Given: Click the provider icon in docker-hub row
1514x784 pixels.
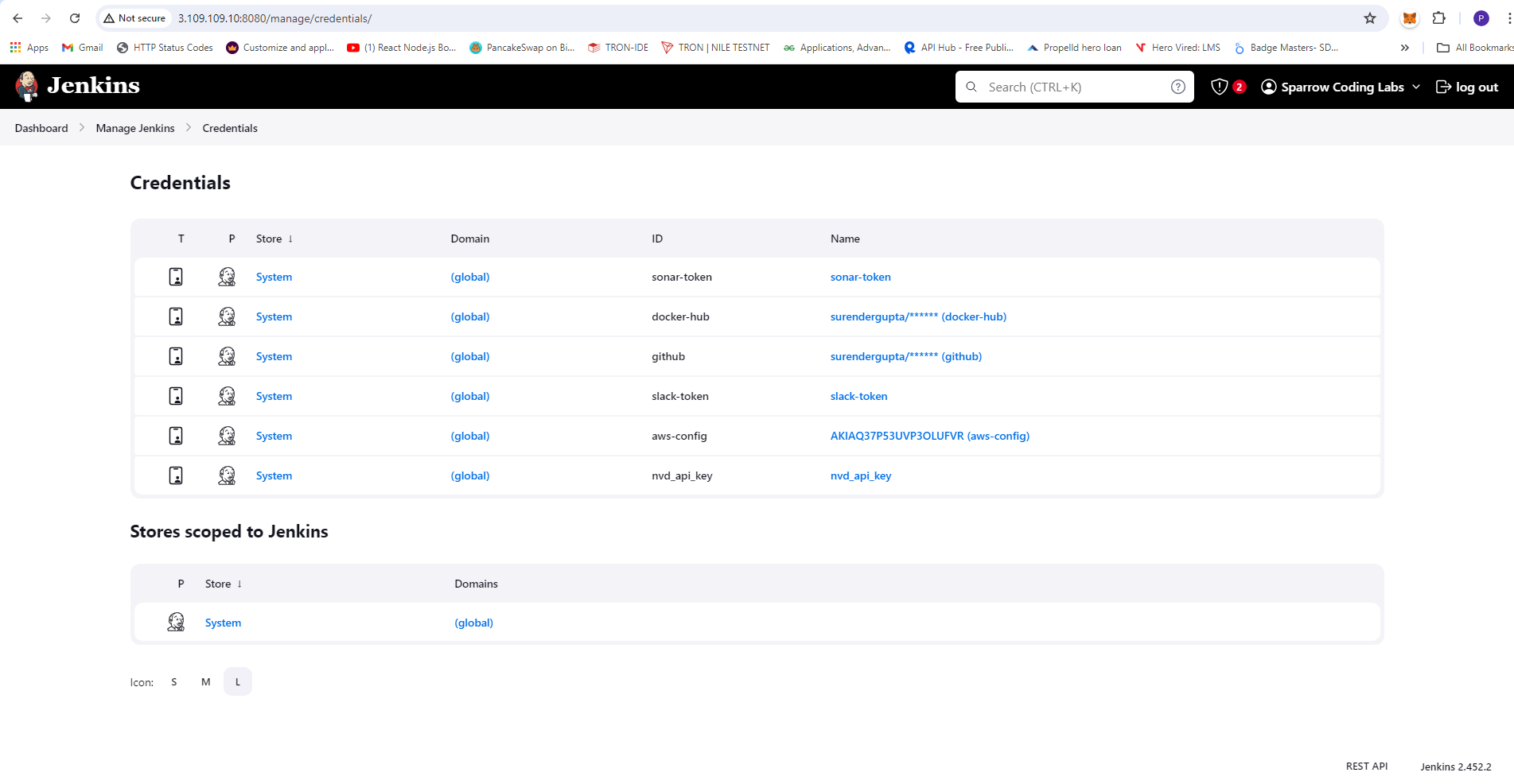Looking at the screenshot, I should (x=227, y=316).
